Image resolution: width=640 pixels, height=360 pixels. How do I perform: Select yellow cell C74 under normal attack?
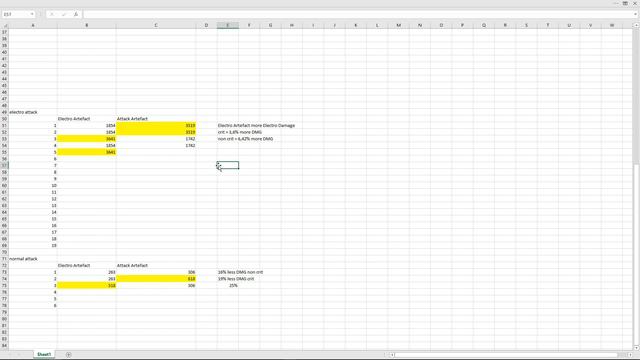[x=156, y=279]
